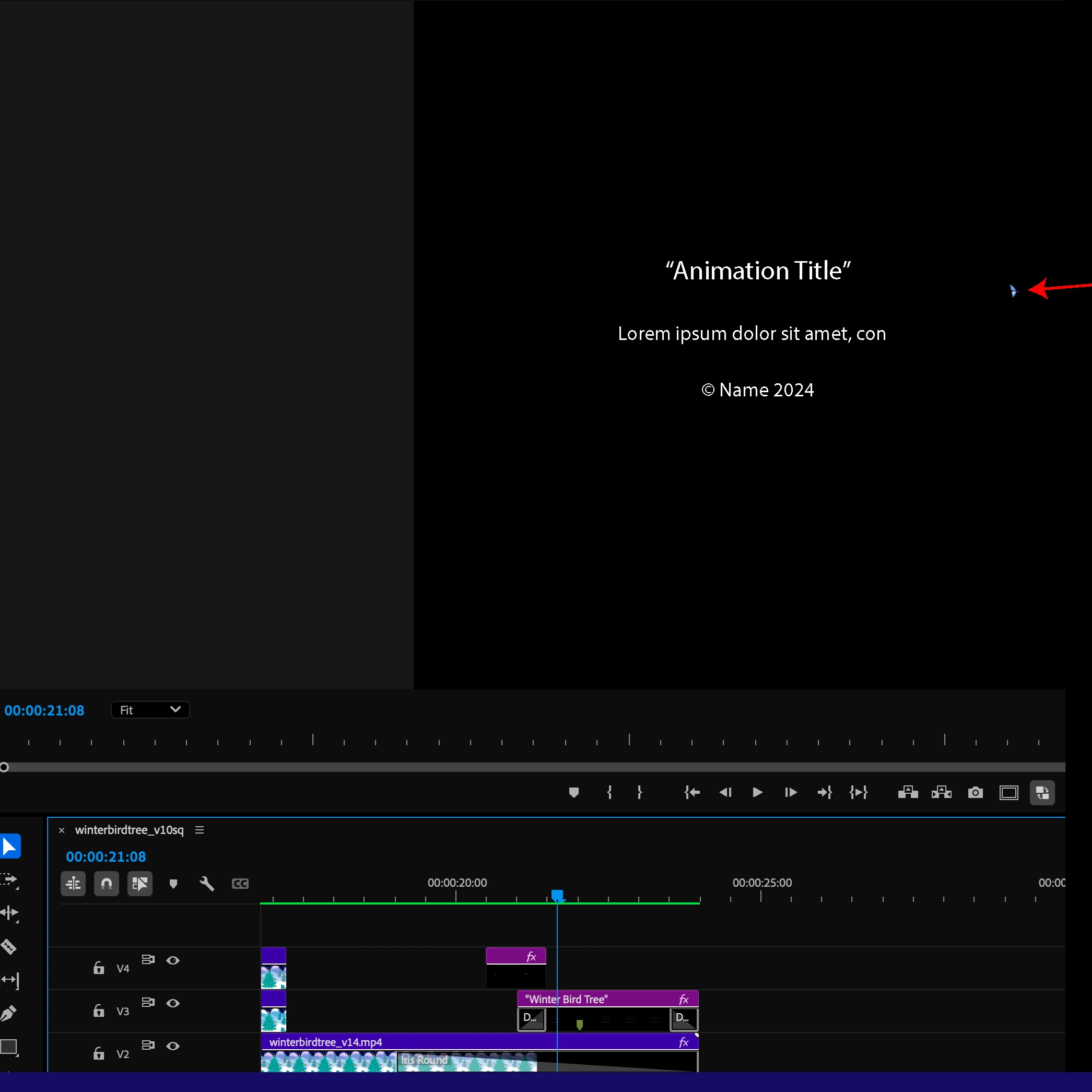Open the program monitor button editor
Image resolution: width=1092 pixels, height=1092 pixels.
coord(1042,793)
